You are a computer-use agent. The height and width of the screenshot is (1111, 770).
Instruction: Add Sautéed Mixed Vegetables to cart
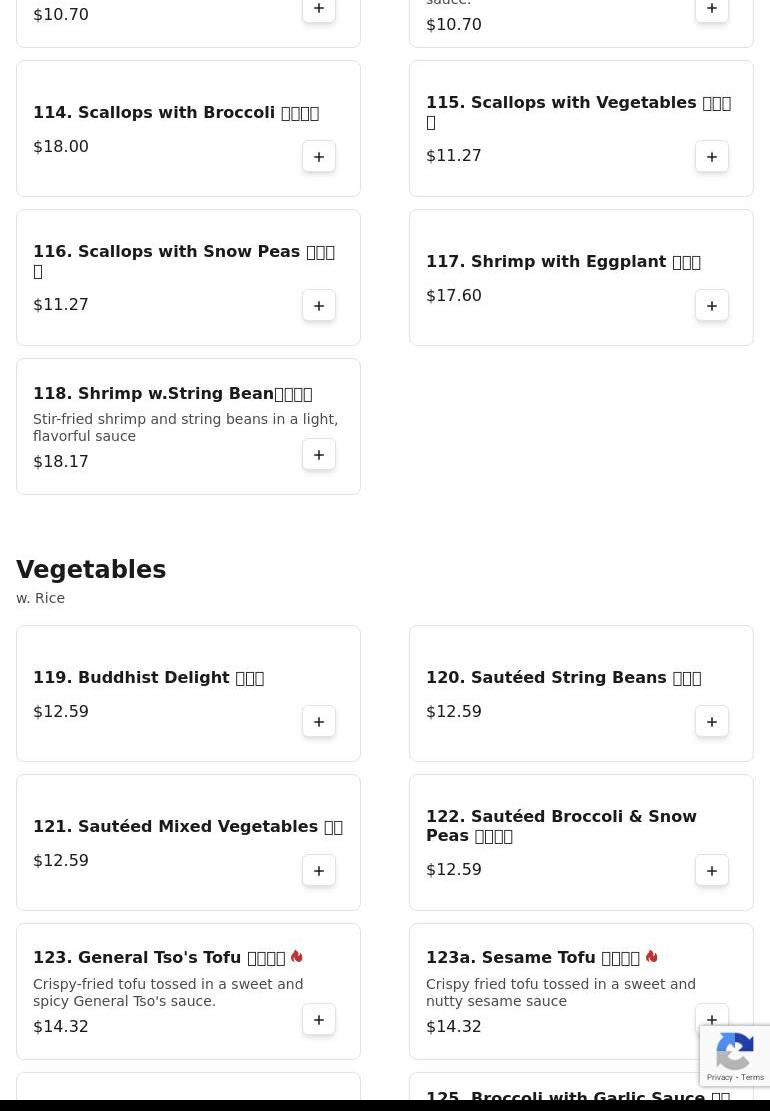pos(319,871)
